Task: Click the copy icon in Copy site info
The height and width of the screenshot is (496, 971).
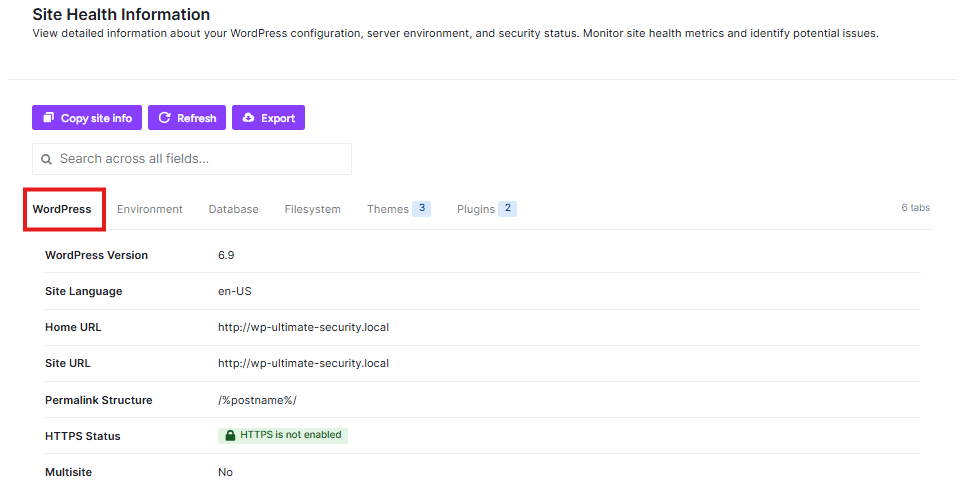Action: 48,117
